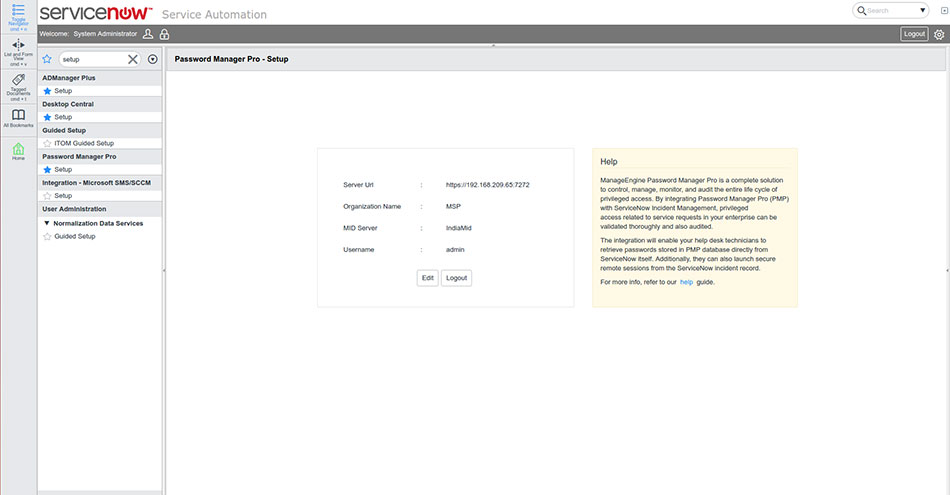Open List and Form View icon
This screenshot has height=495, width=950.
coord(18,45)
